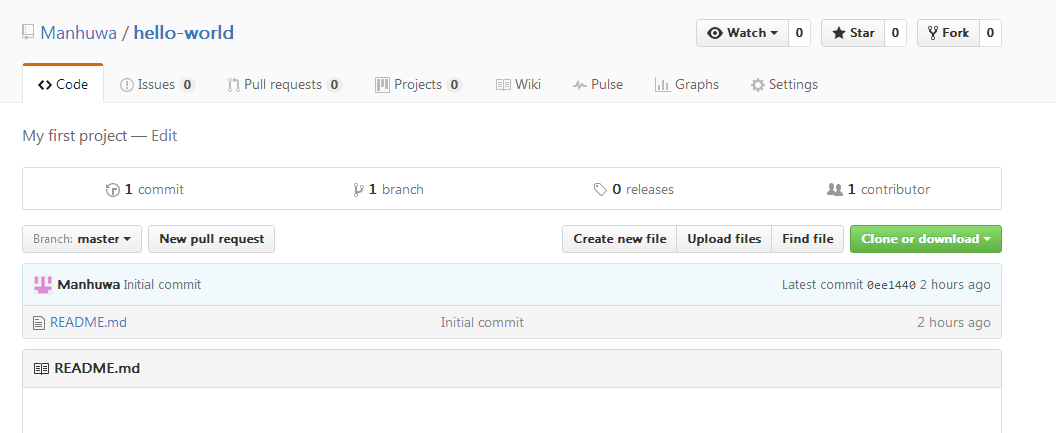
Task: View the 1 branch list
Action: tap(388, 189)
